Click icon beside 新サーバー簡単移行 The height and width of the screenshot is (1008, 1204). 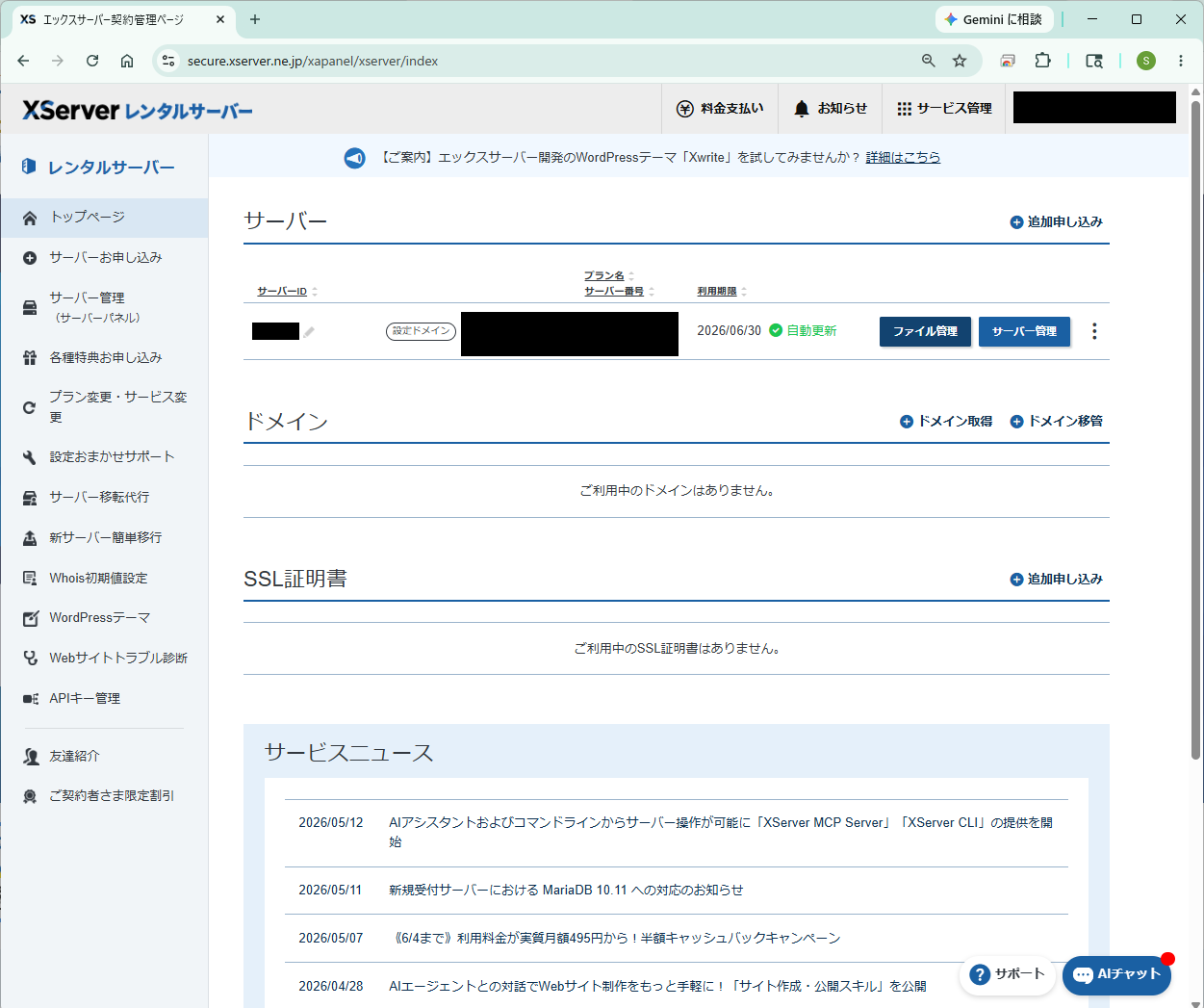[x=30, y=538]
